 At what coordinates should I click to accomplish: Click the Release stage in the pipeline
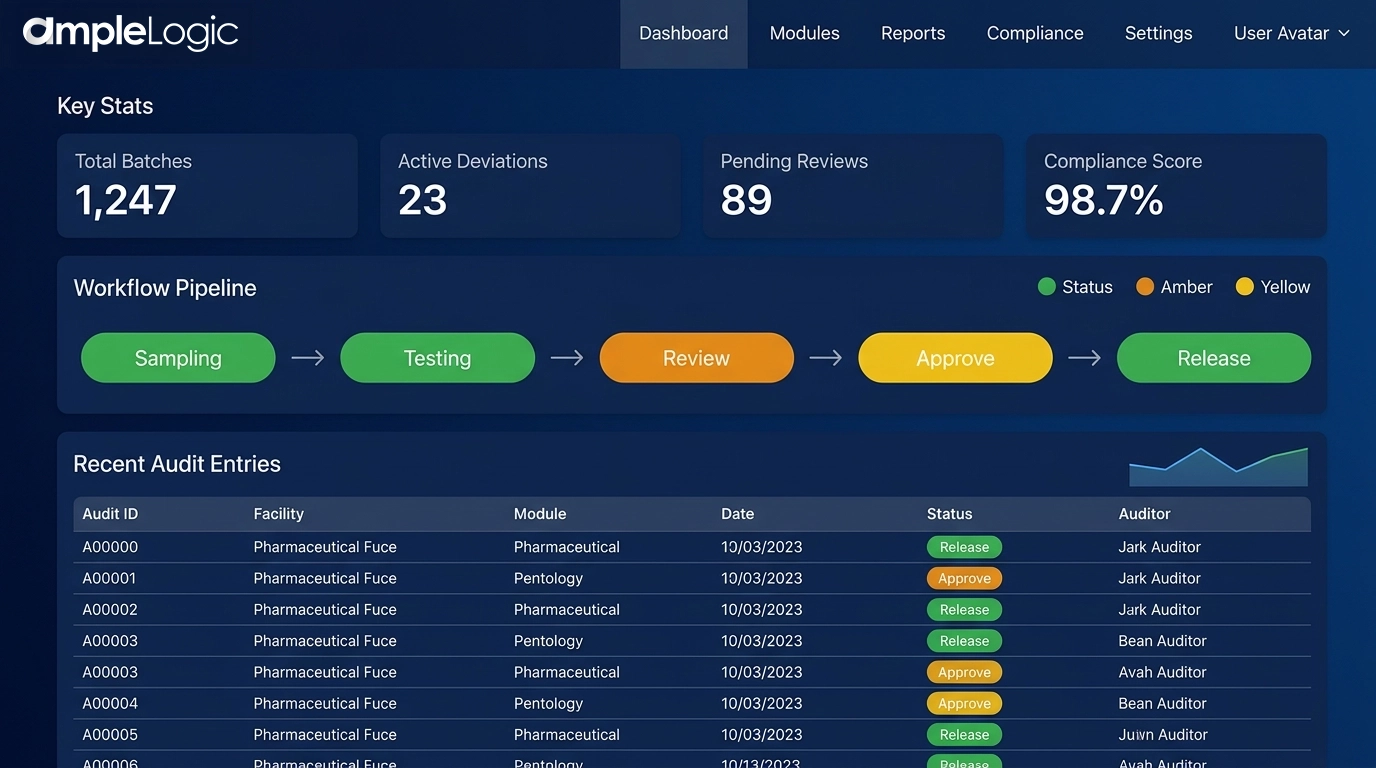click(x=1213, y=358)
